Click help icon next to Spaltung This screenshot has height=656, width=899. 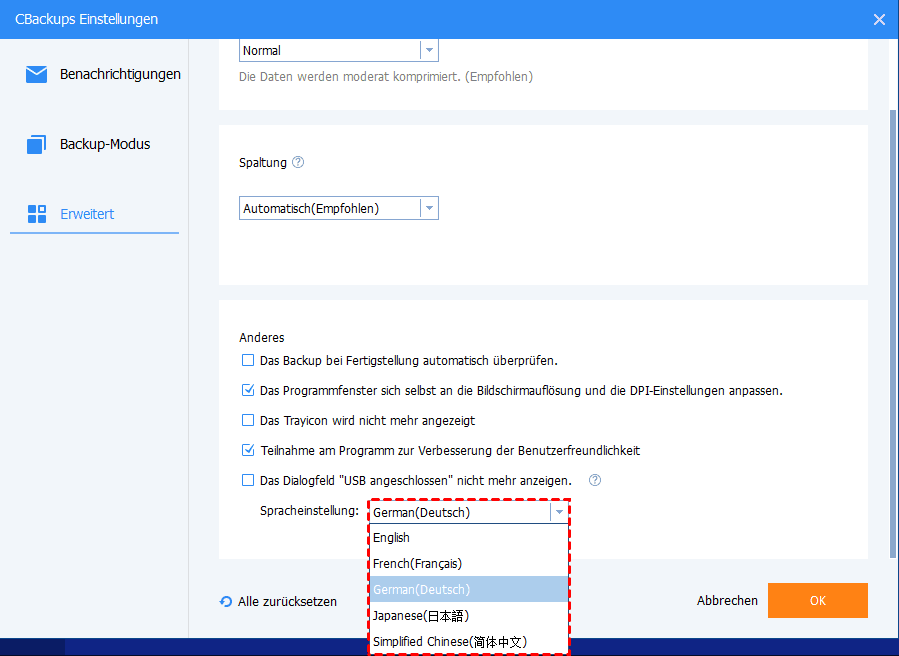pos(298,162)
